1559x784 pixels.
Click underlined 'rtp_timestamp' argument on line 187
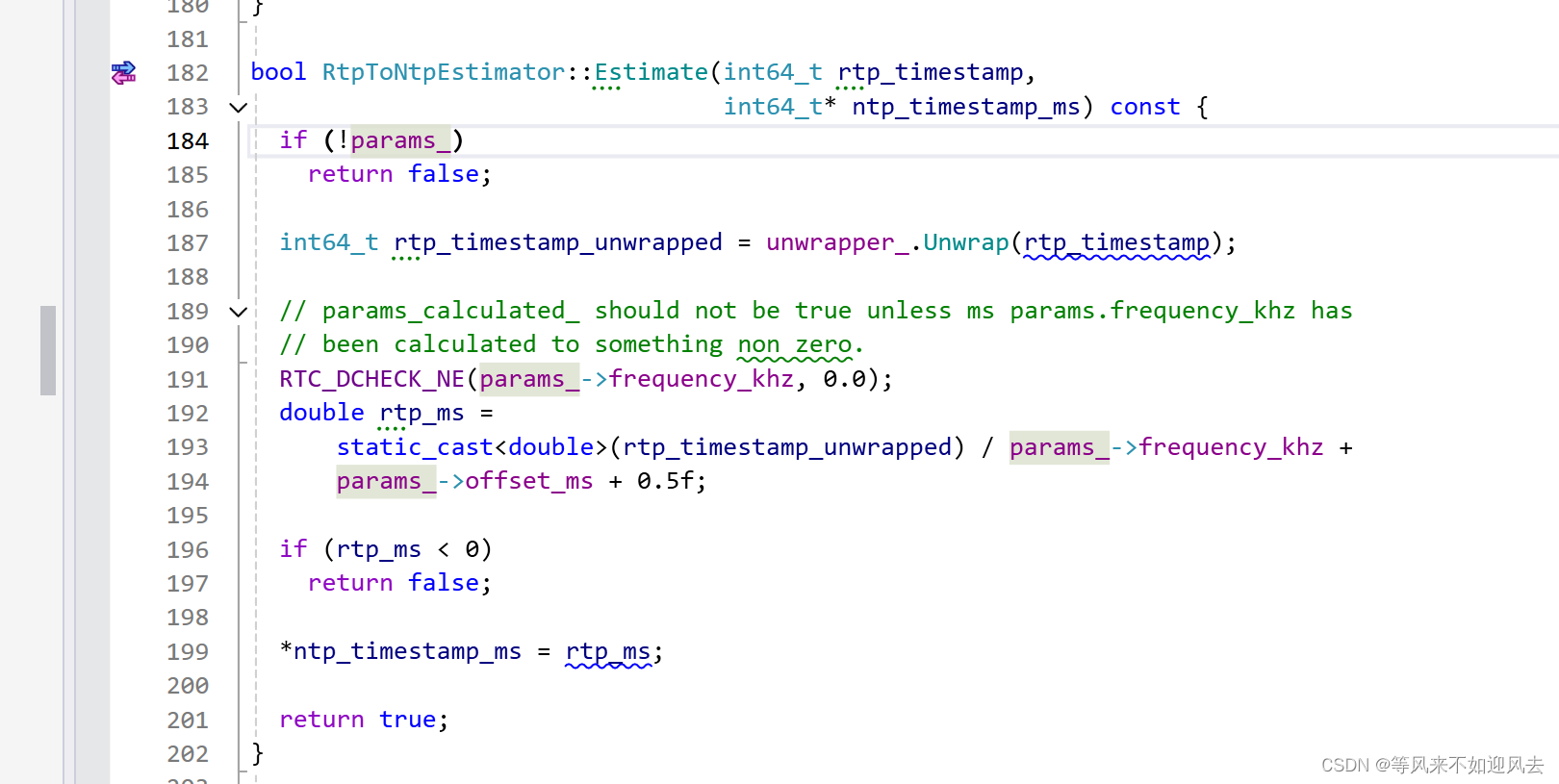coord(1116,242)
